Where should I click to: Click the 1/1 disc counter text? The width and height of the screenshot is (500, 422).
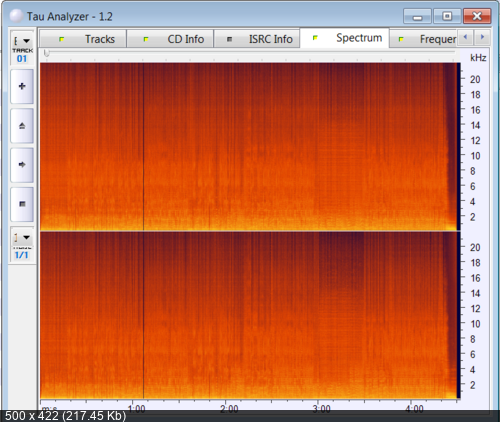click(x=22, y=255)
